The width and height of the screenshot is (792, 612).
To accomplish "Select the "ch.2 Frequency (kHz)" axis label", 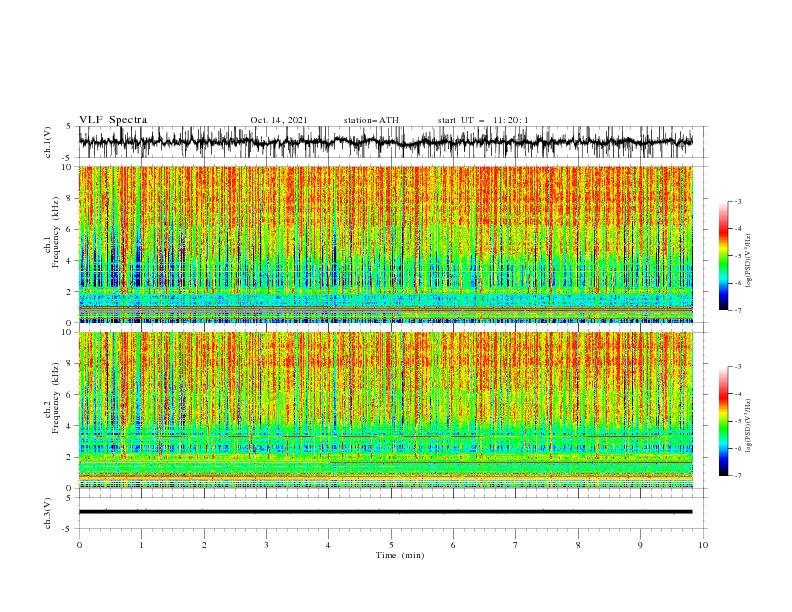I will (52, 398).
